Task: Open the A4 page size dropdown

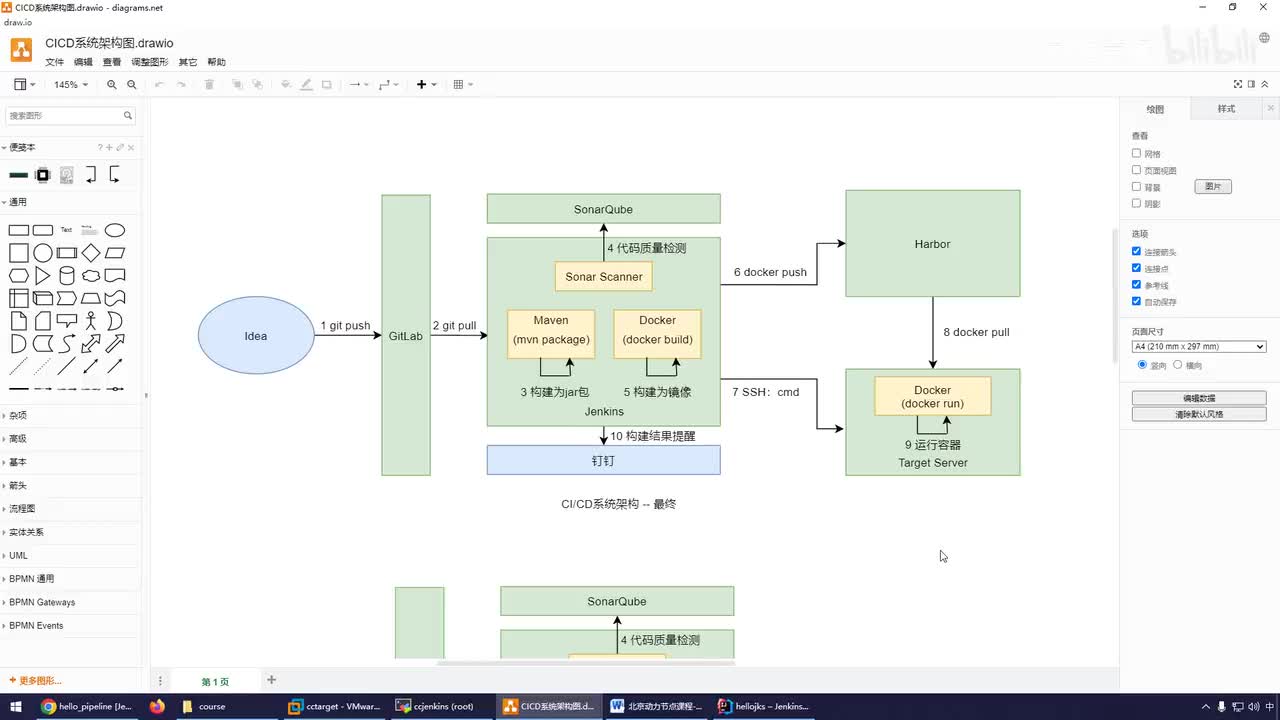Action: [x=1199, y=347]
